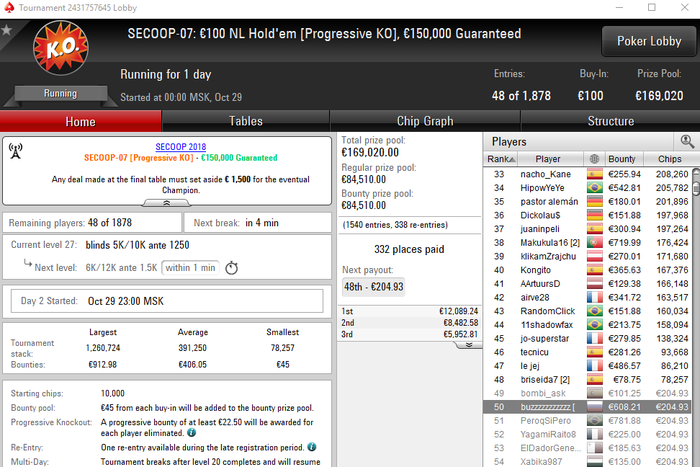
Task: Sort the players list by Player name
Action: coord(548,159)
